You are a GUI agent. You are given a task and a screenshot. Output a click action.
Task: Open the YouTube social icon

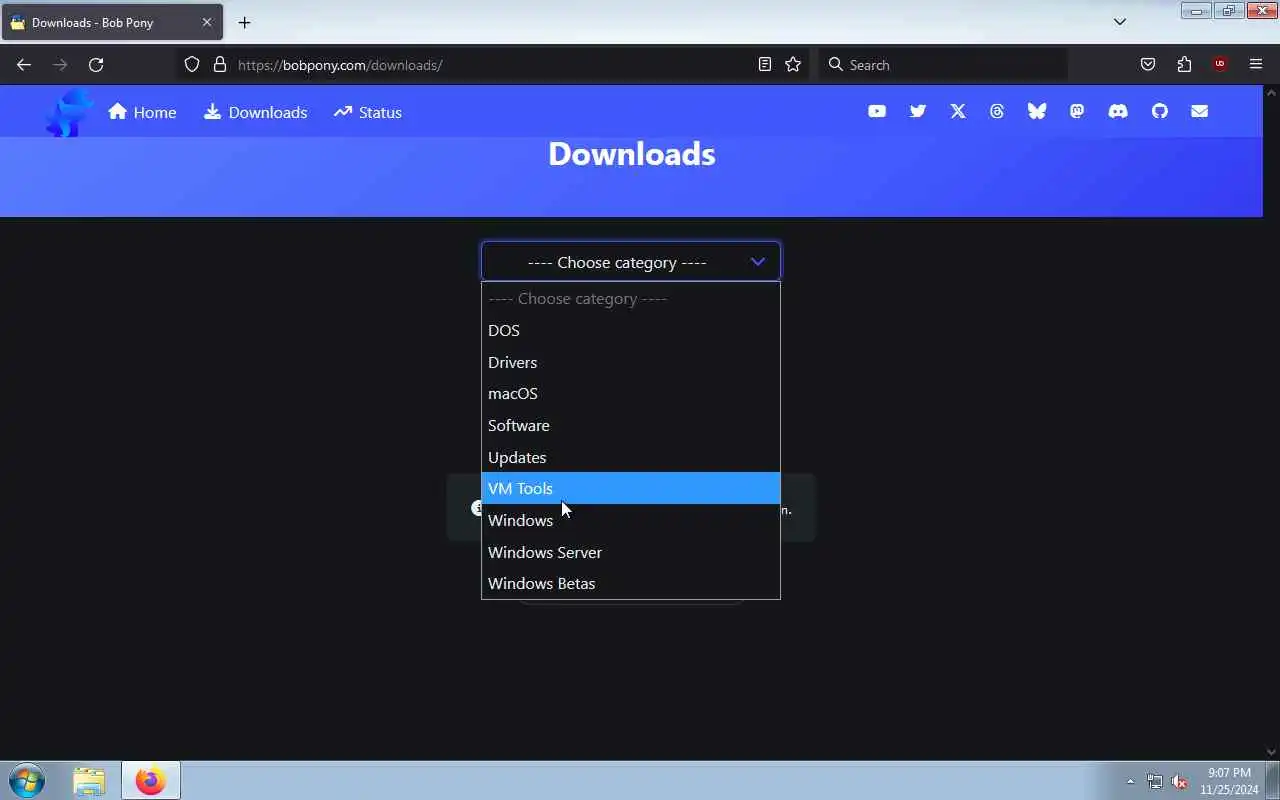(x=877, y=112)
